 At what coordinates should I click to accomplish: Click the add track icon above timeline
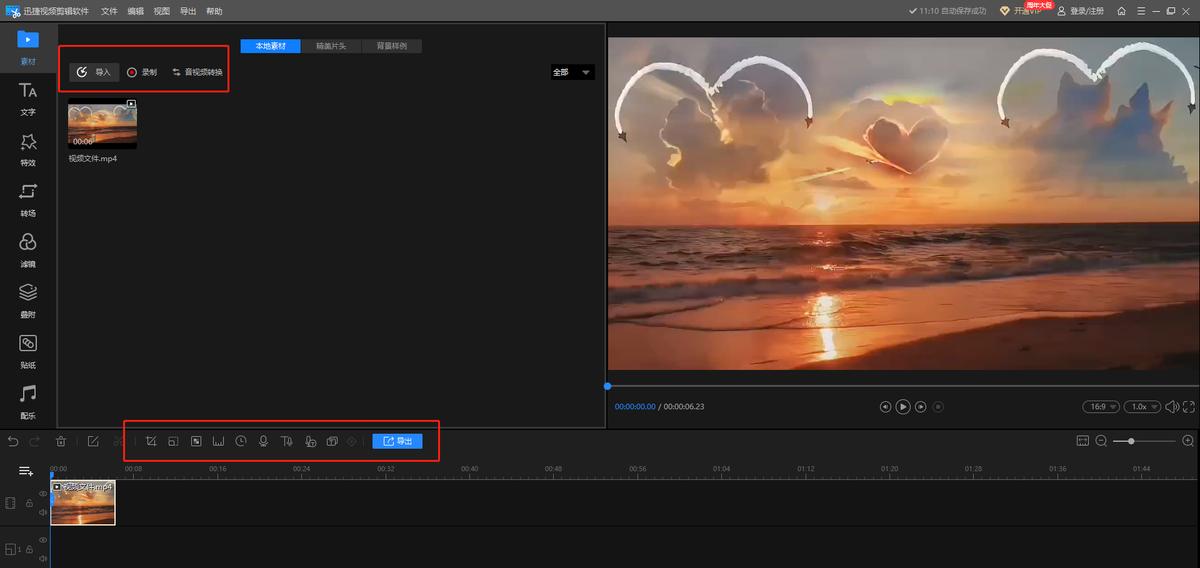point(26,471)
